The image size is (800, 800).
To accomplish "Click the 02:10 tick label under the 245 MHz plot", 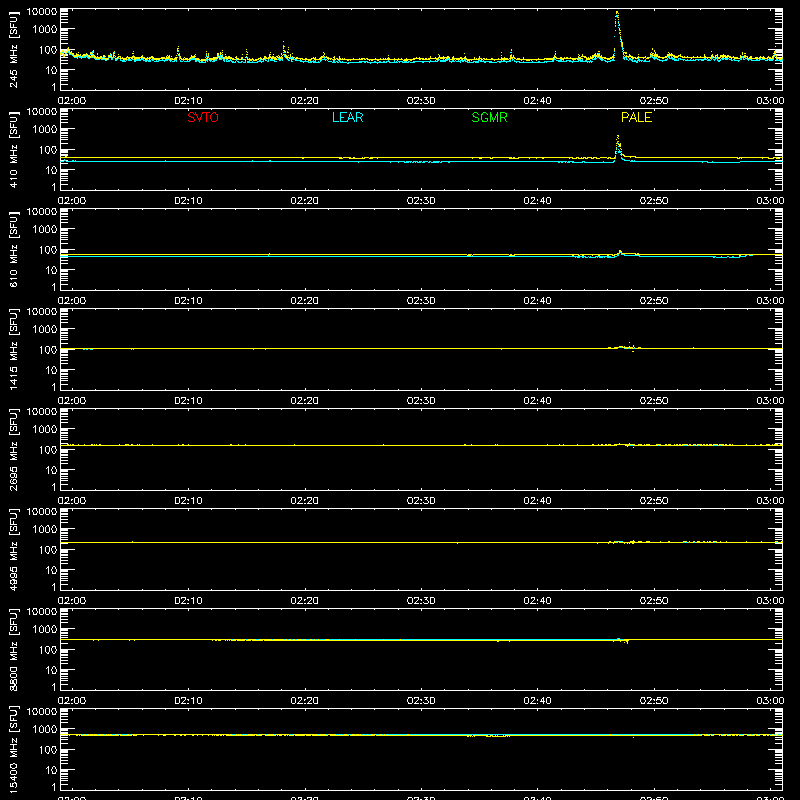I will pos(188,101).
